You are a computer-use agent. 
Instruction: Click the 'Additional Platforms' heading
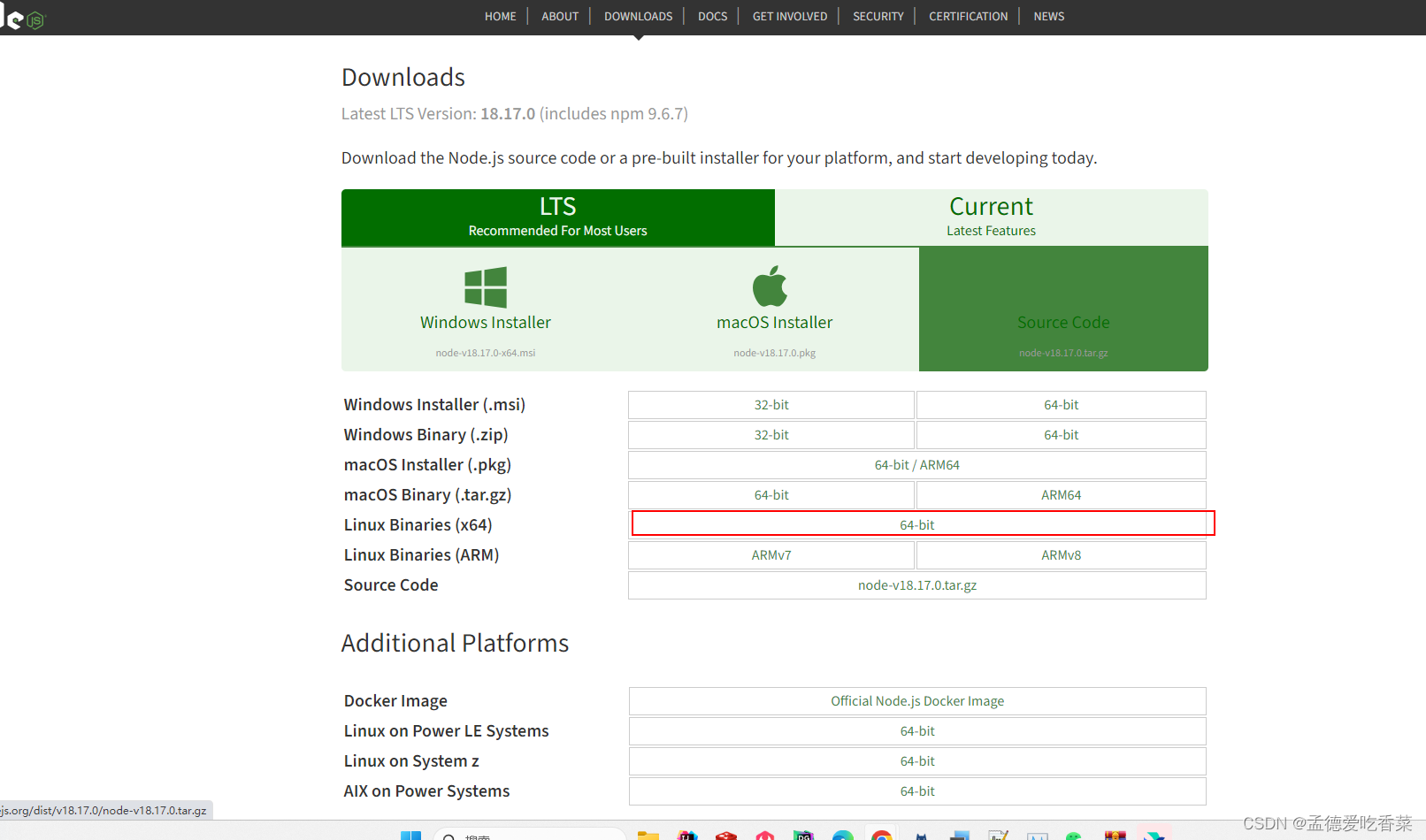pos(456,643)
